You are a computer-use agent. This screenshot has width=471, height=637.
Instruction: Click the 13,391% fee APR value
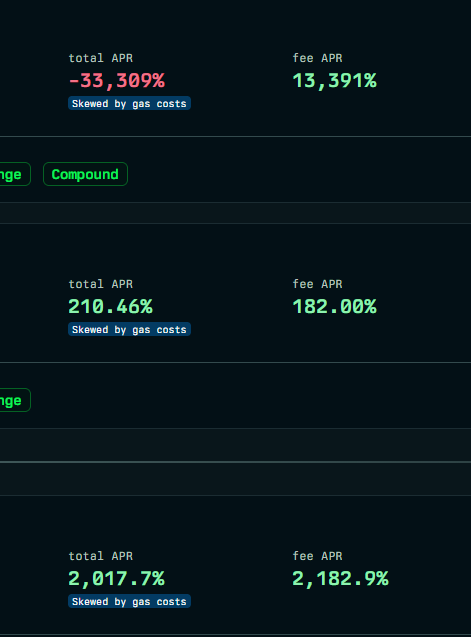click(x=334, y=80)
